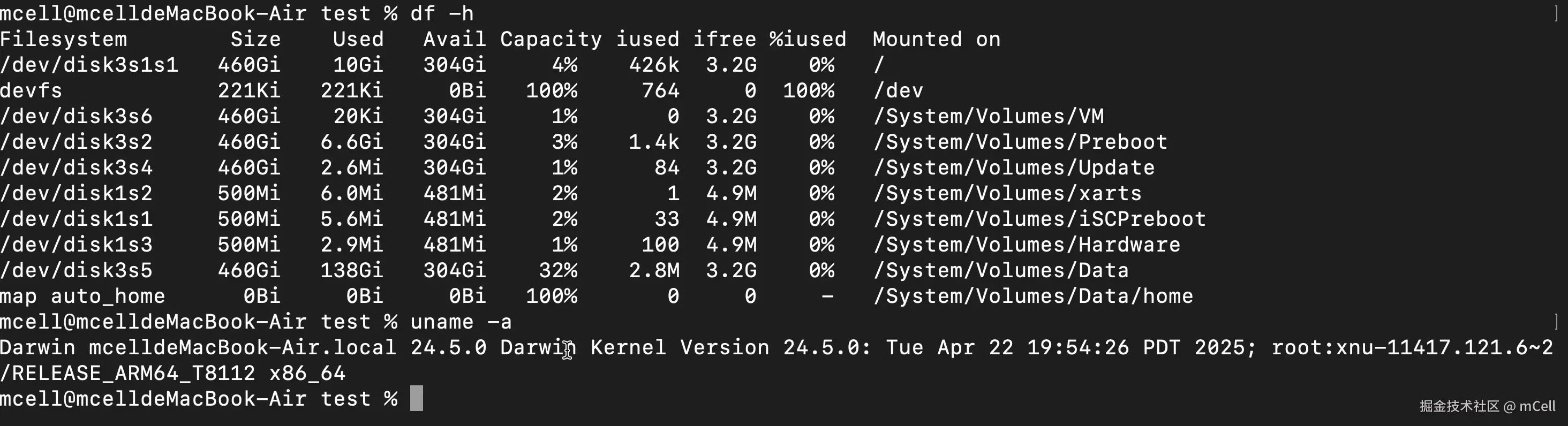1568x426 pixels.
Task: Click the '/System/Volumes/Hardware' mount path
Action: point(1027,245)
